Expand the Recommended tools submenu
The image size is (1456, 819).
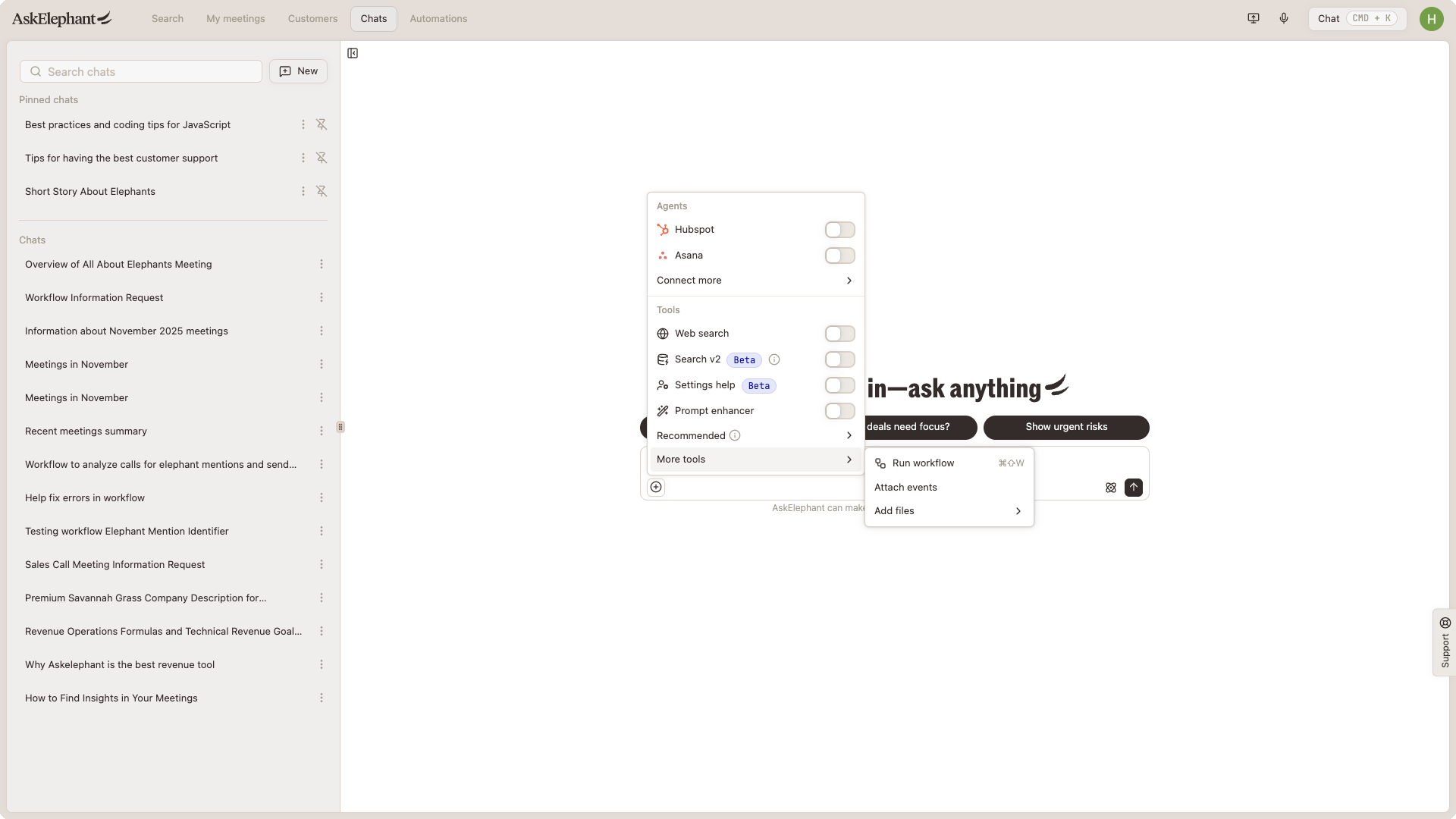pos(755,435)
